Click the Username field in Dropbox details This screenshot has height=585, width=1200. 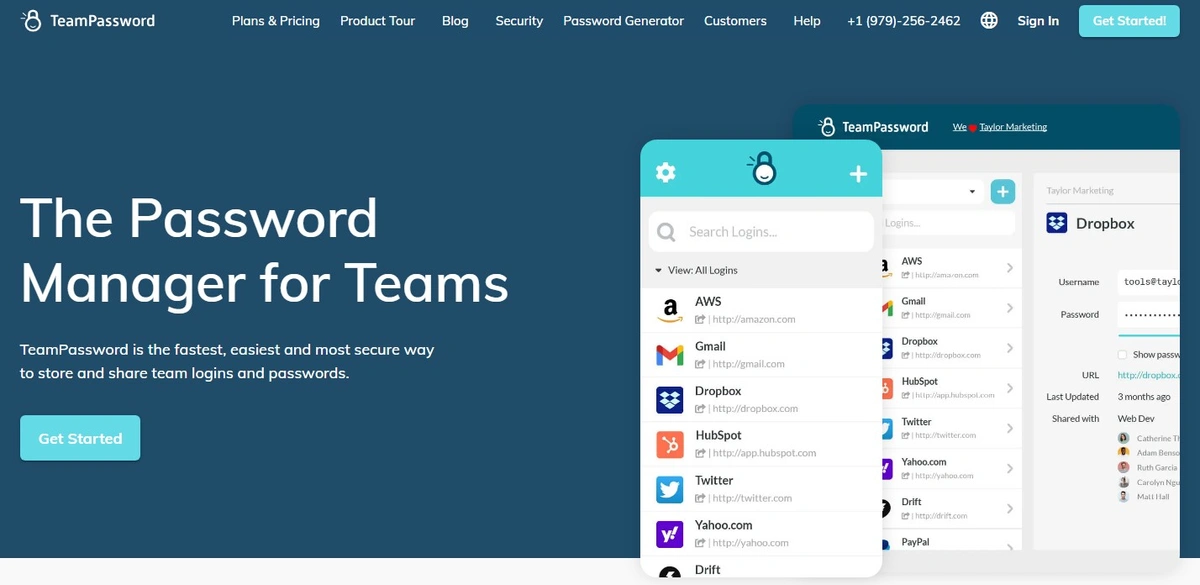1149,282
